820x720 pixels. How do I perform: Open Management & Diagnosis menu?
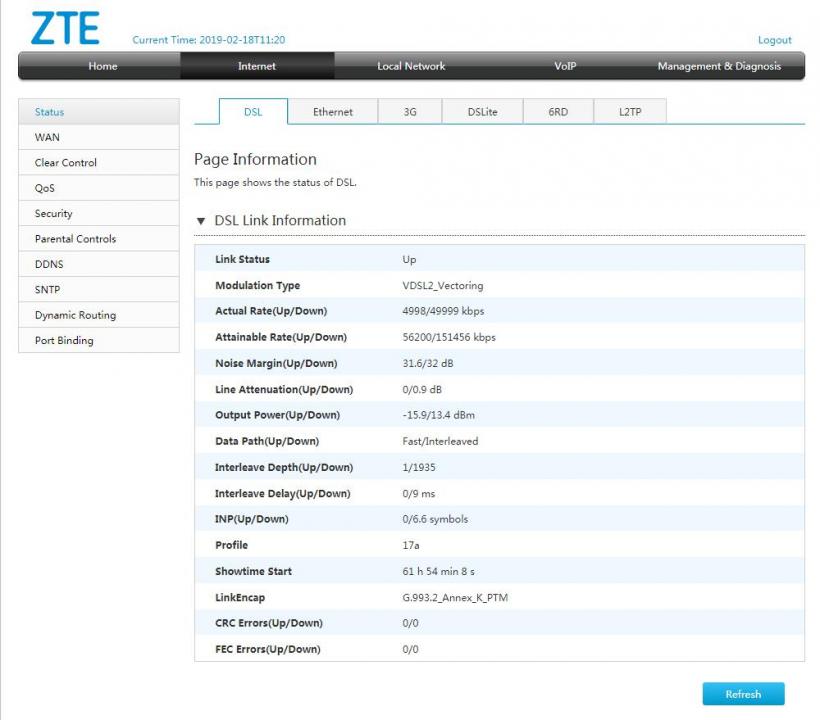coord(718,66)
